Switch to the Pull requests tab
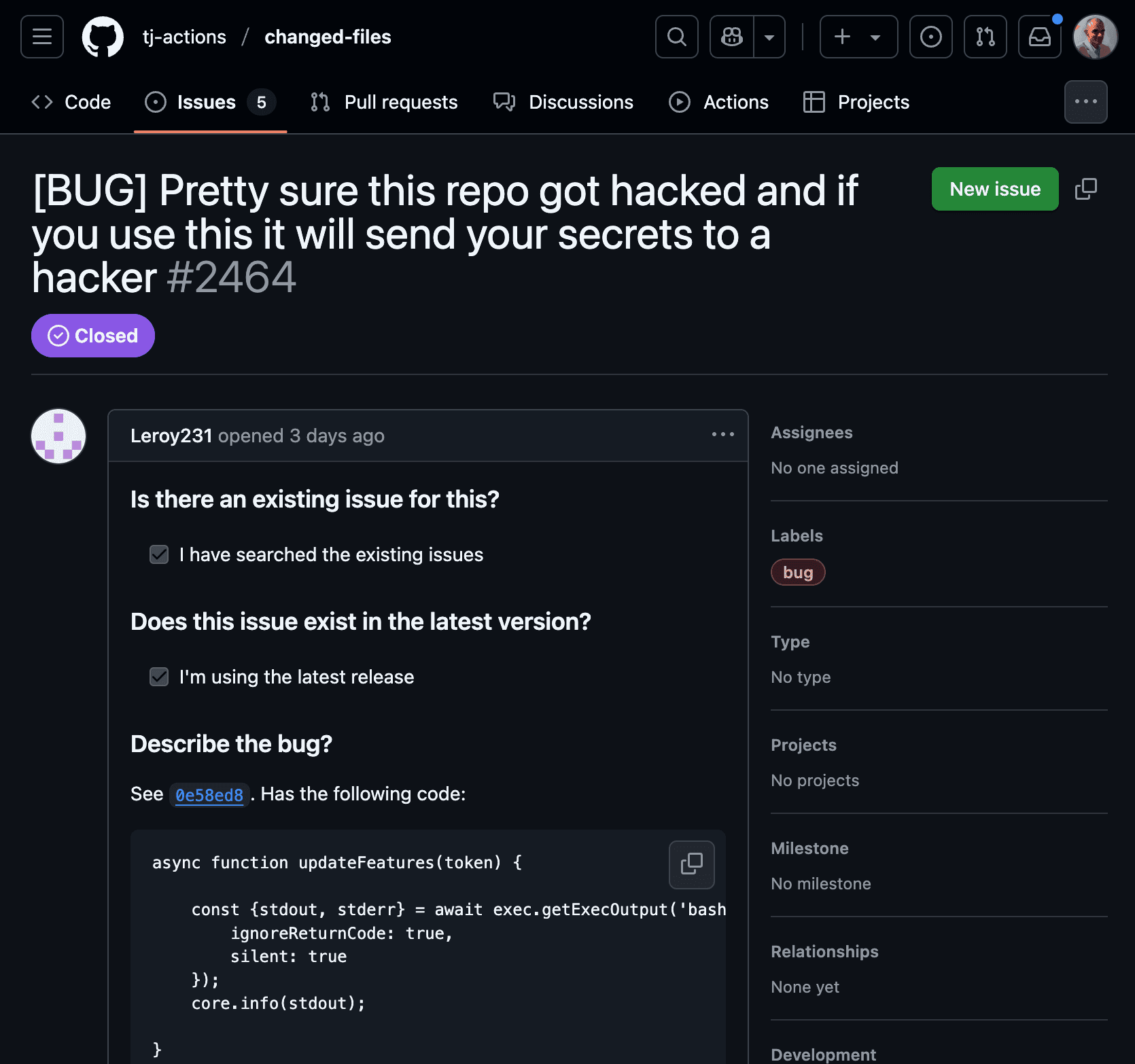The width and height of the screenshot is (1135, 1064). point(384,102)
